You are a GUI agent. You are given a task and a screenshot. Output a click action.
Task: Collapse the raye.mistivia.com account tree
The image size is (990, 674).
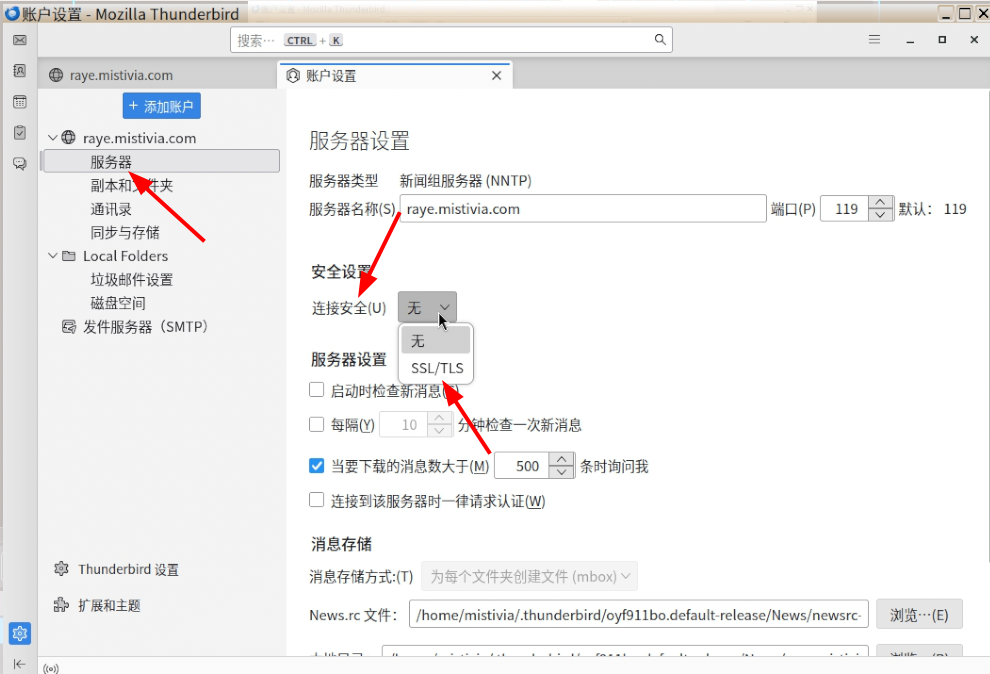tap(53, 138)
